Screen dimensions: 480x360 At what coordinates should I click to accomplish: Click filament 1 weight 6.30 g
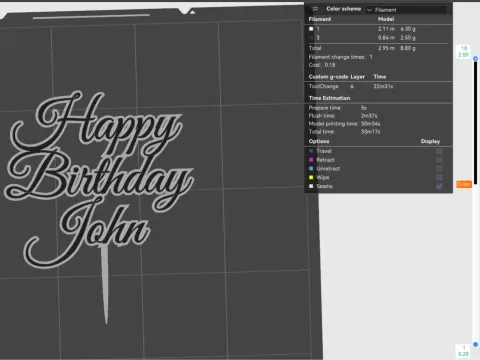[x=408, y=29]
